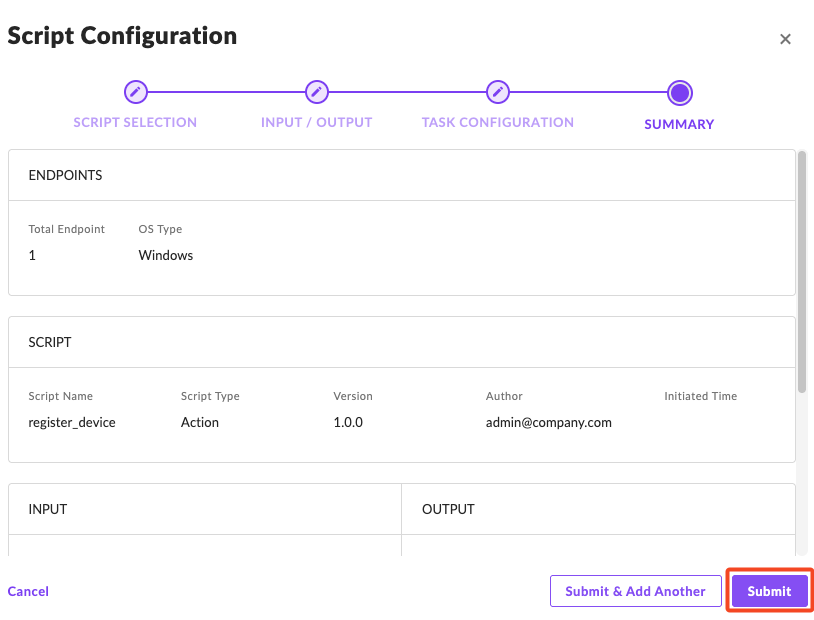Open the Input / Output step label

coord(316,123)
